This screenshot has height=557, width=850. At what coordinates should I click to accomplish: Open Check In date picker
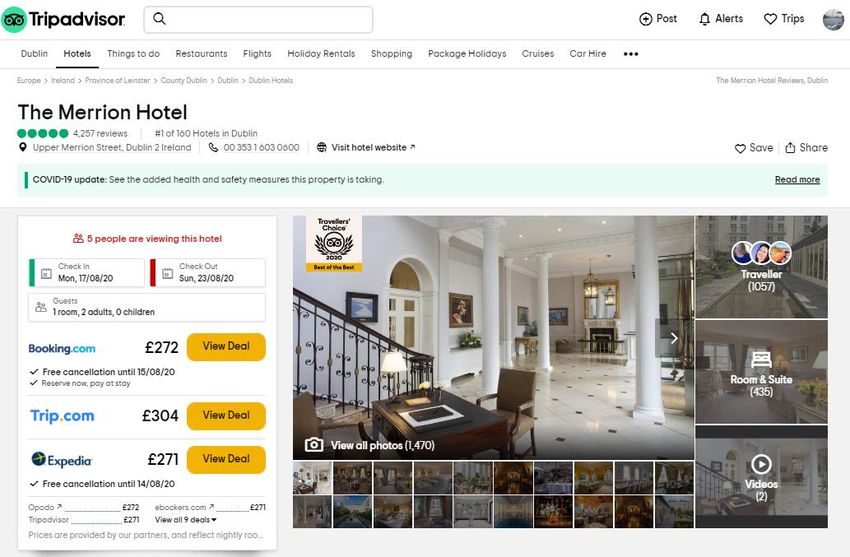click(87, 273)
